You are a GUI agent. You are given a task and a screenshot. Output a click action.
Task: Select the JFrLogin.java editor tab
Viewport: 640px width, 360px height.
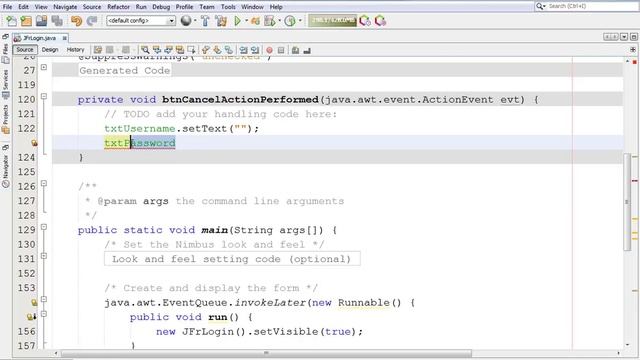40,38
